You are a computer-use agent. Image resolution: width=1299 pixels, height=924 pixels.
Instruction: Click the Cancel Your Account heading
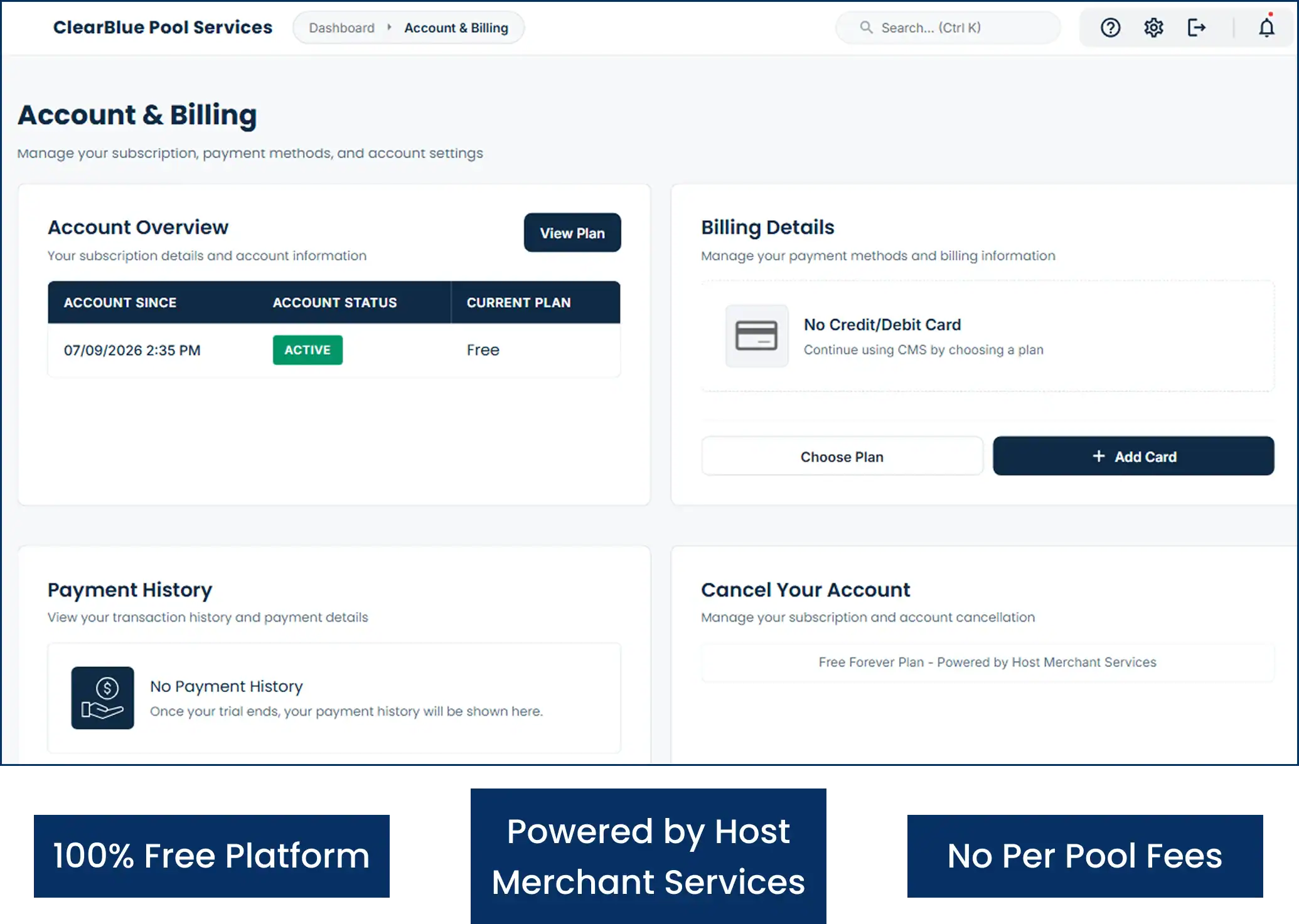(805, 590)
